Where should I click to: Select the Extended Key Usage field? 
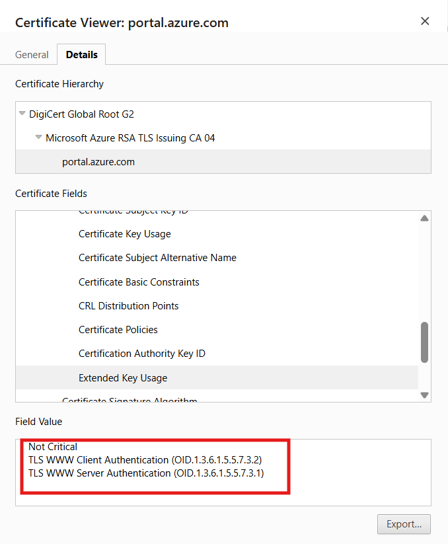point(217,377)
